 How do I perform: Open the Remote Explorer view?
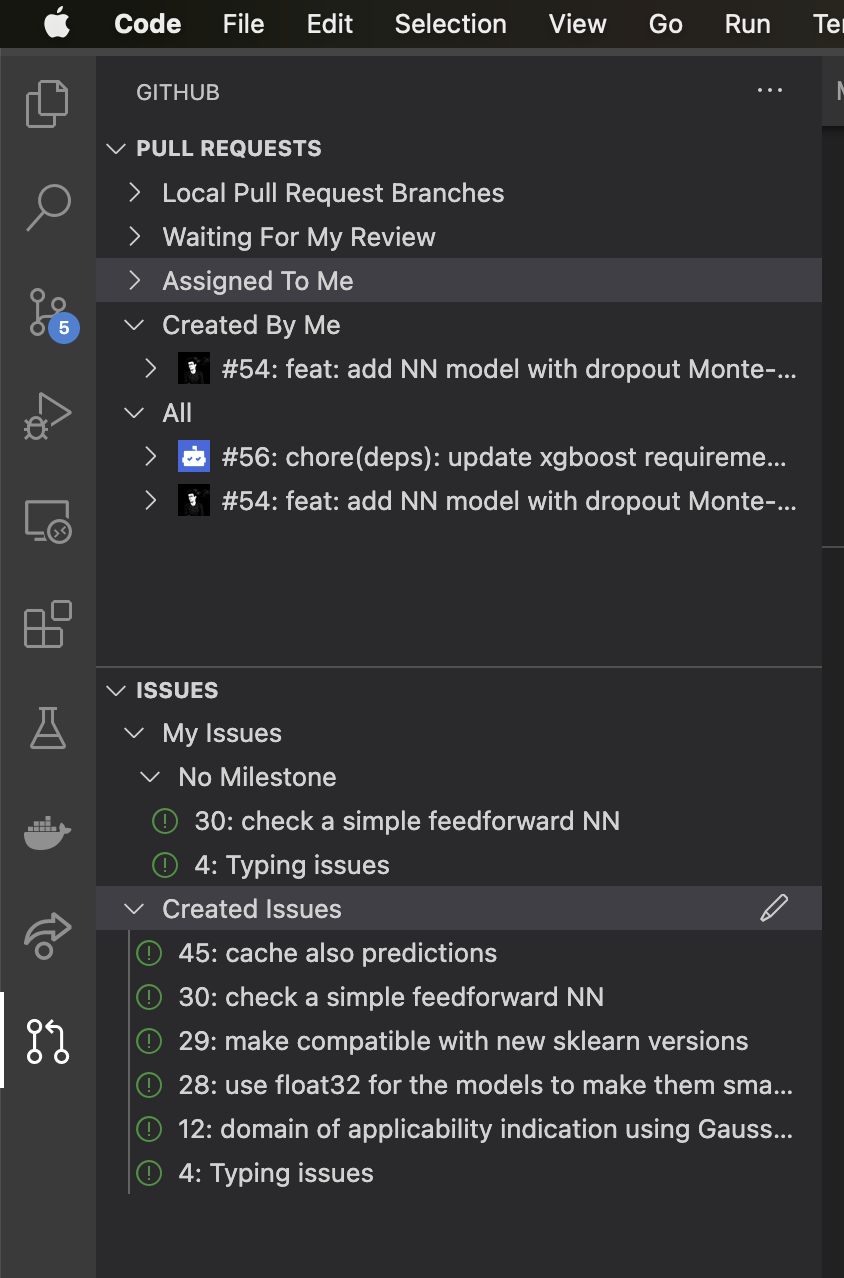point(47,521)
